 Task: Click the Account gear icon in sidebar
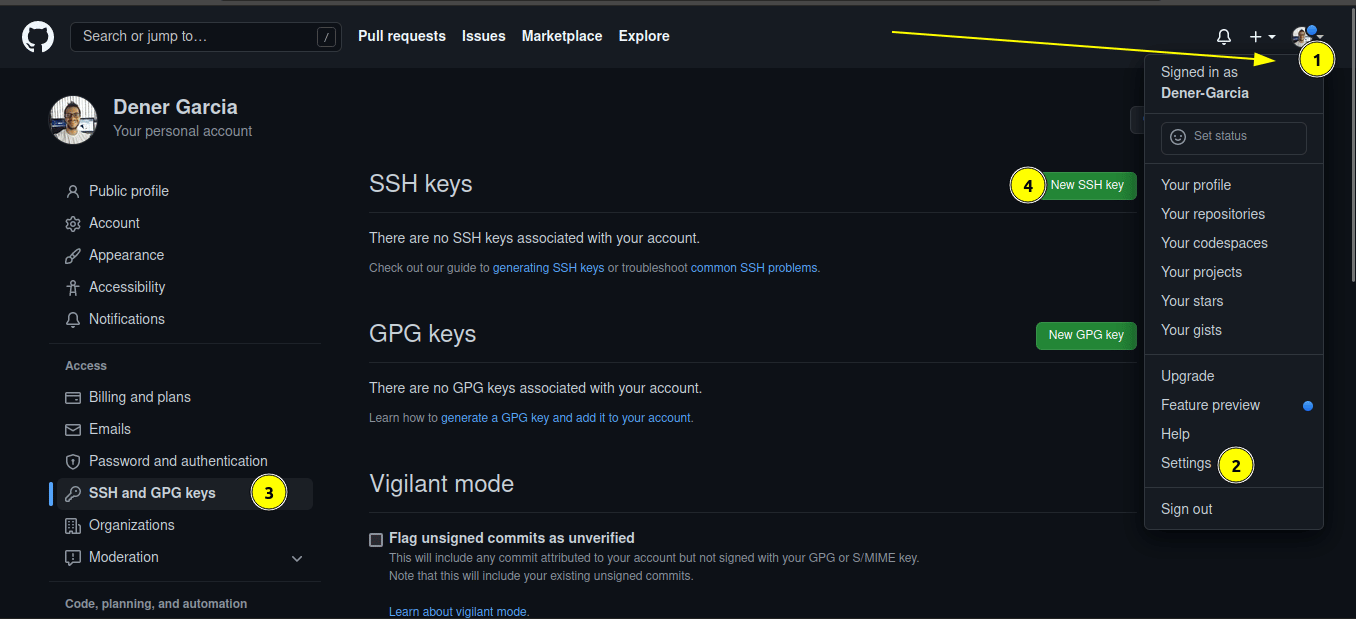click(72, 223)
